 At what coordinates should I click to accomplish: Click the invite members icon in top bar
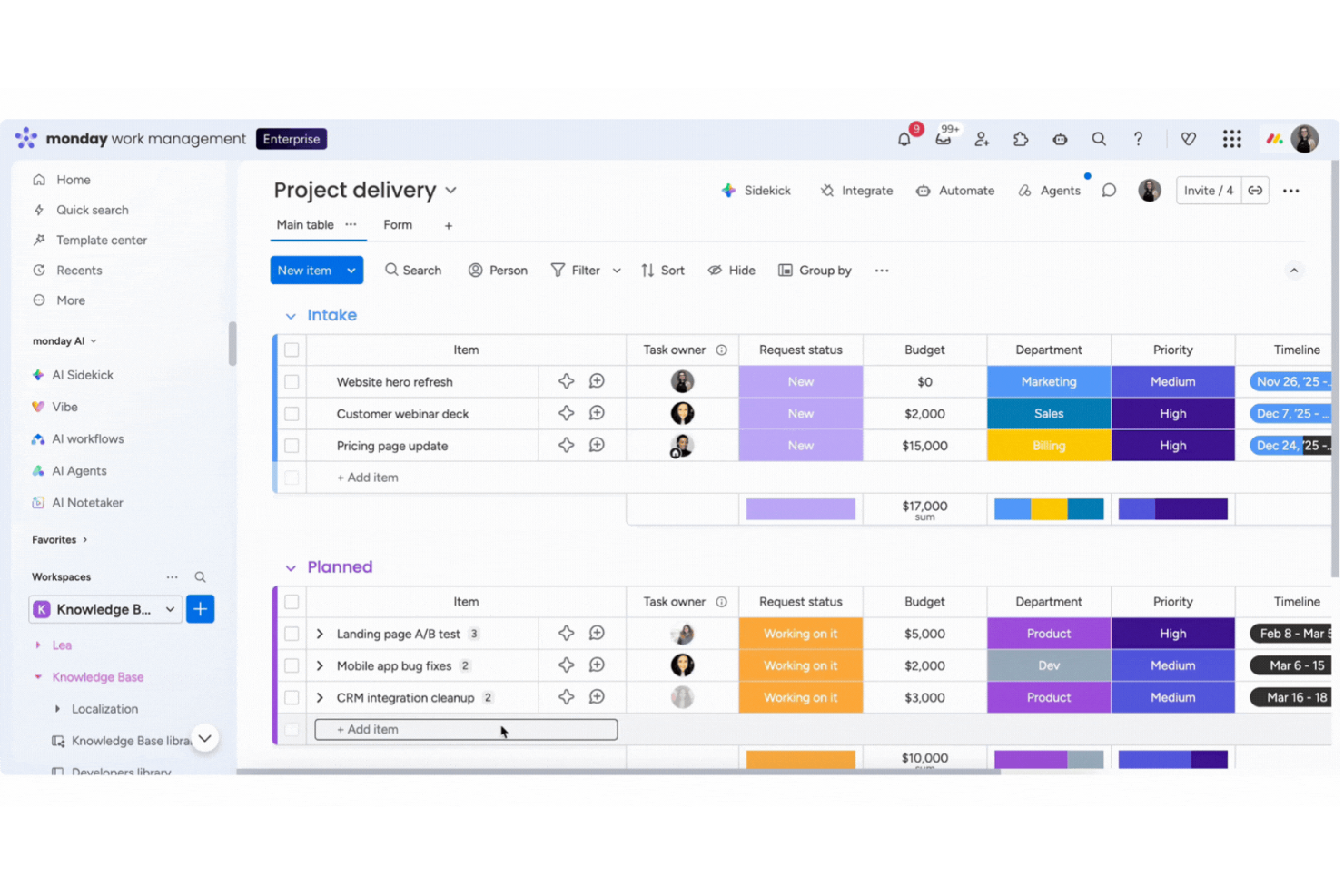pyautogui.click(x=983, y=139)
